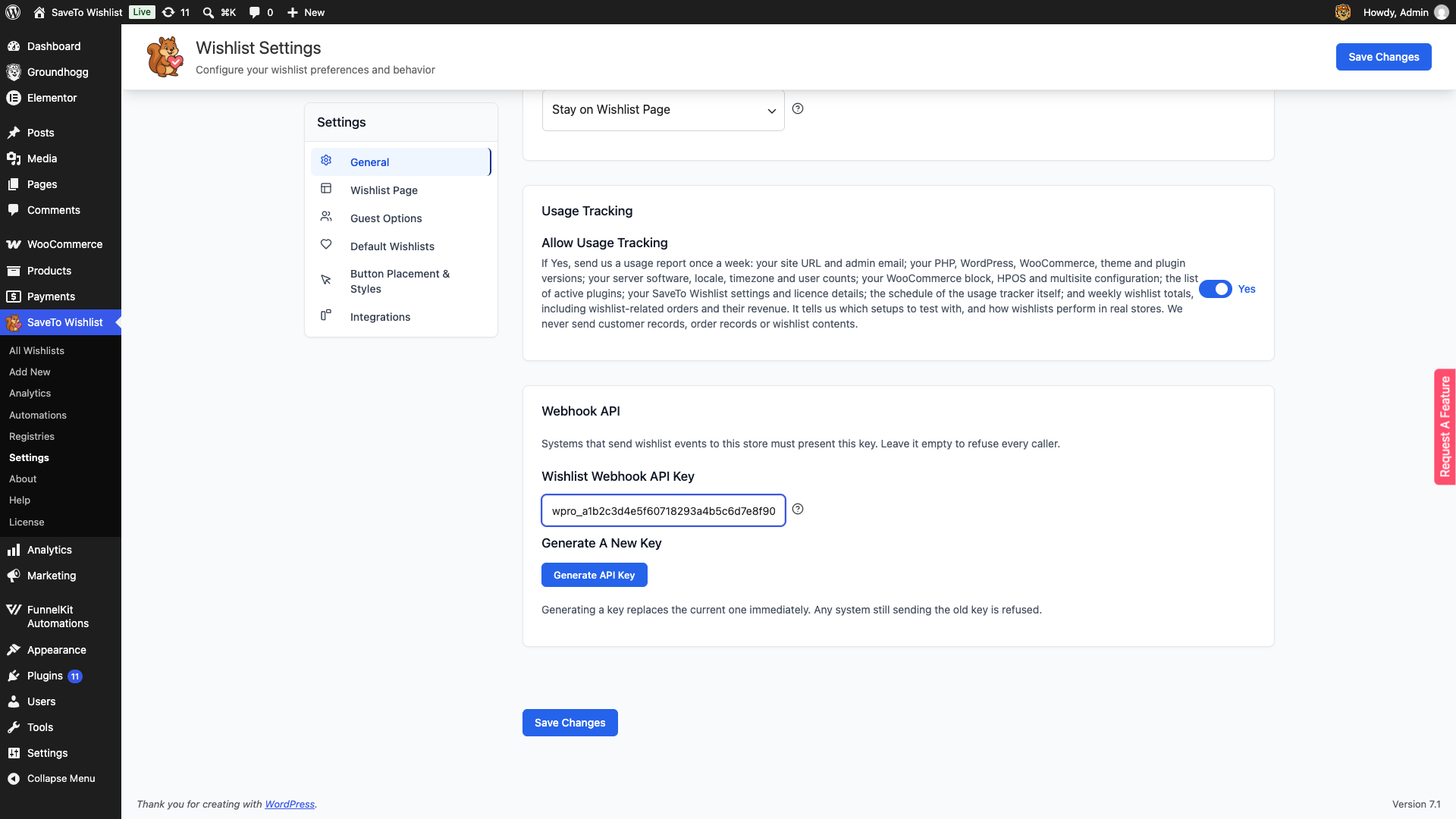Click the WooCommerce icon in sidebar
This screenshot has width=1456, height=819.
coord(14,244)
